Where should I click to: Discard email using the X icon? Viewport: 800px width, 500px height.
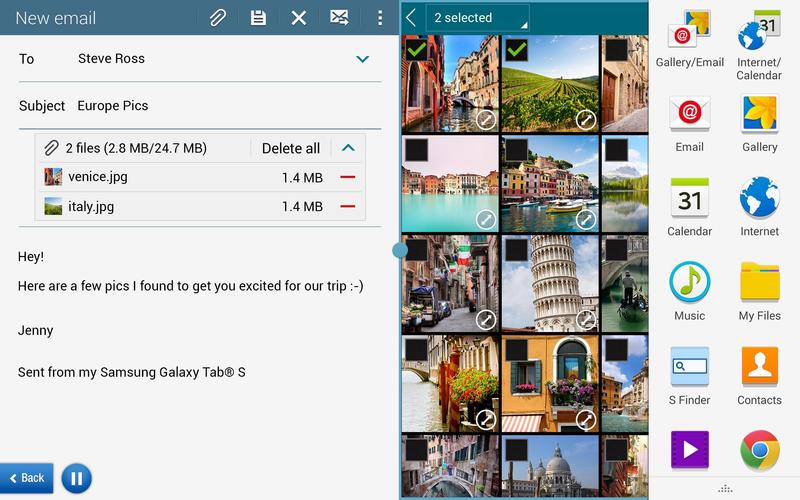tap(298, 18)
